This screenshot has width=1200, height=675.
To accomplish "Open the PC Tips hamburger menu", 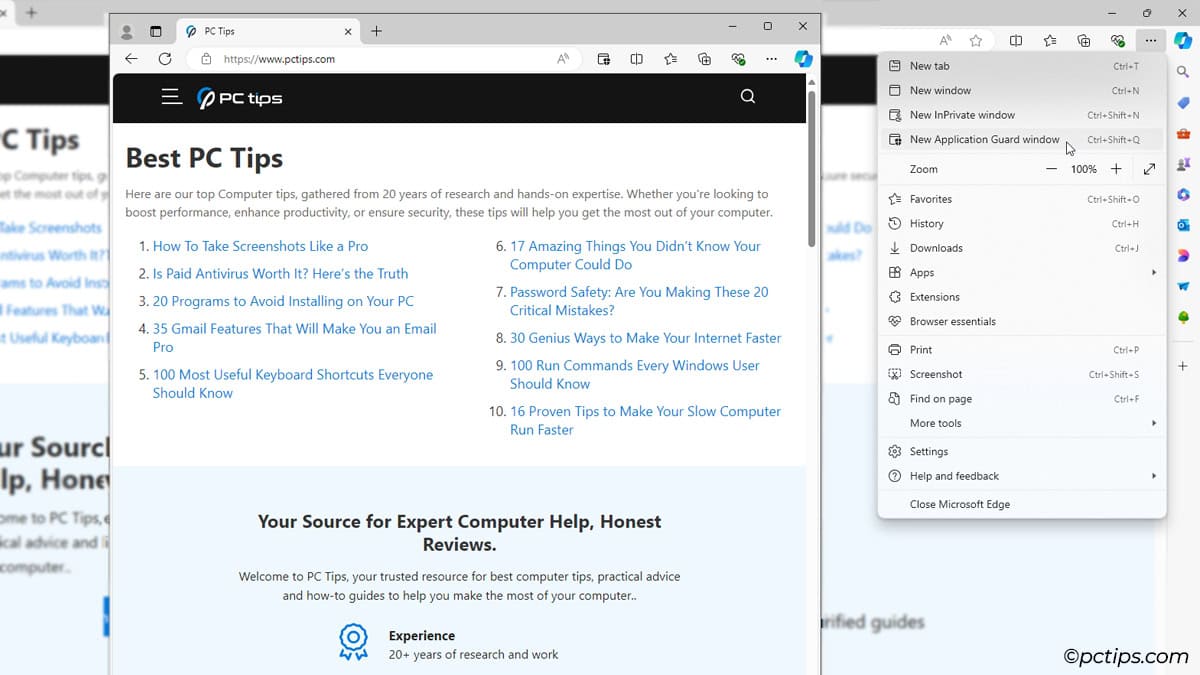I will tap(172, 97).
